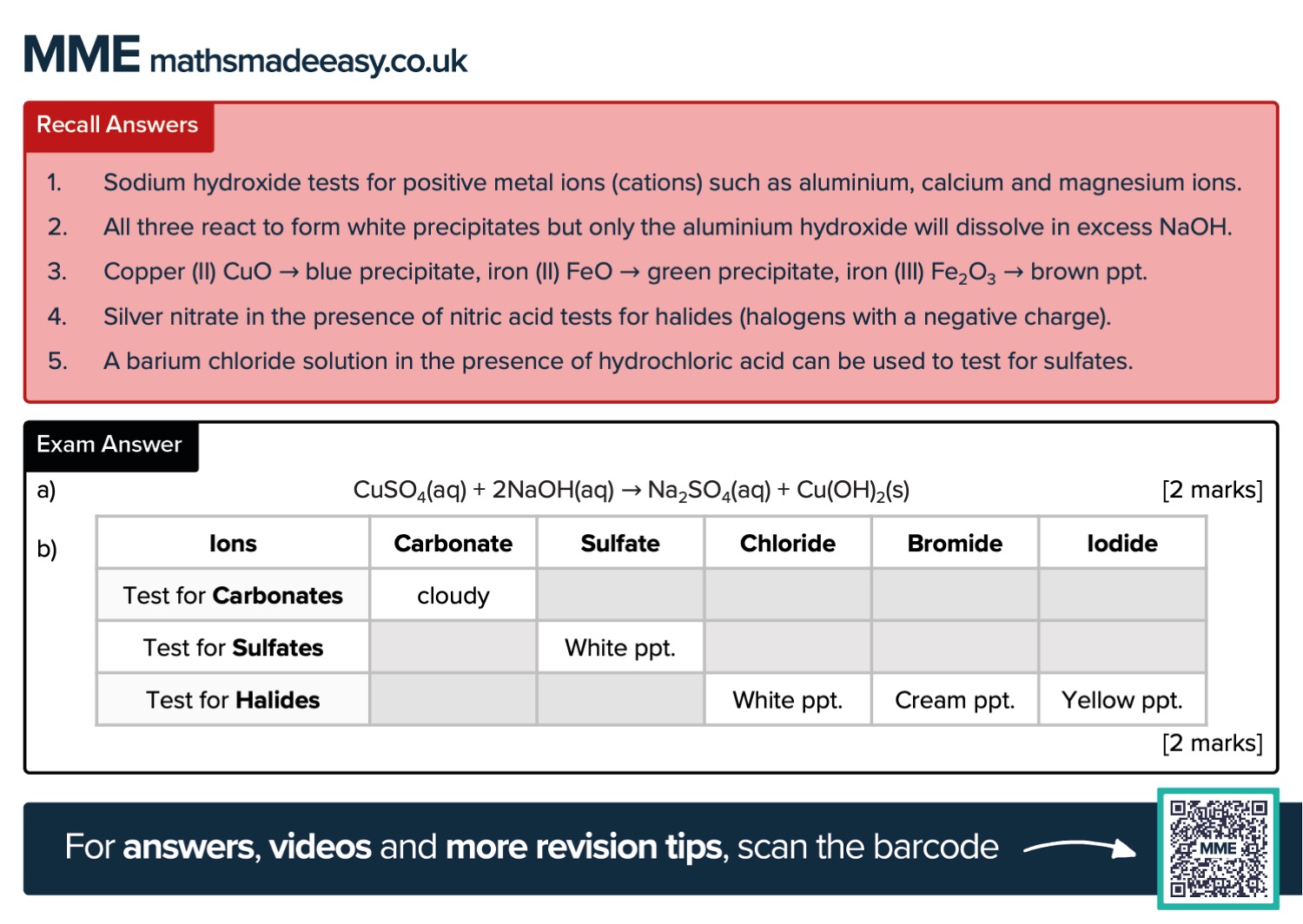Select the Recall Answers tab label
This screenshot has height=924, width=1303.
pos(117,125)
